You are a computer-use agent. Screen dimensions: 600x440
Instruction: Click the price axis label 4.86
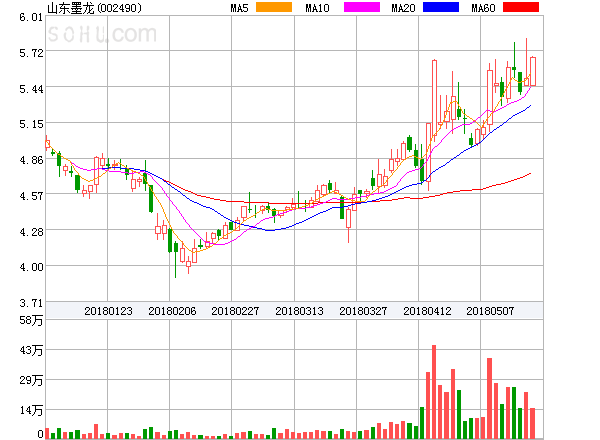click(31, 160)
